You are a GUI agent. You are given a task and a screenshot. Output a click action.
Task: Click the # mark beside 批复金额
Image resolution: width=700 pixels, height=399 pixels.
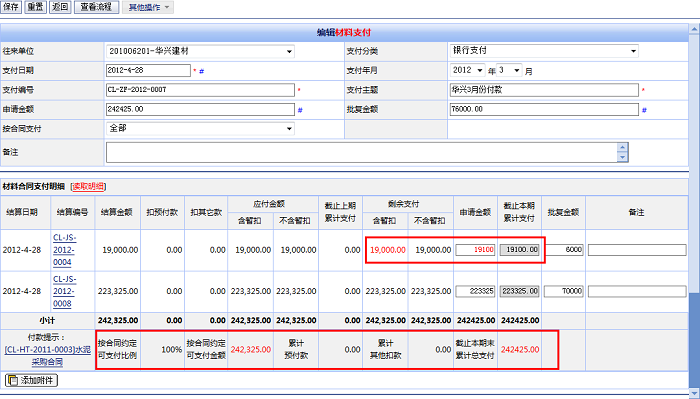644,110
